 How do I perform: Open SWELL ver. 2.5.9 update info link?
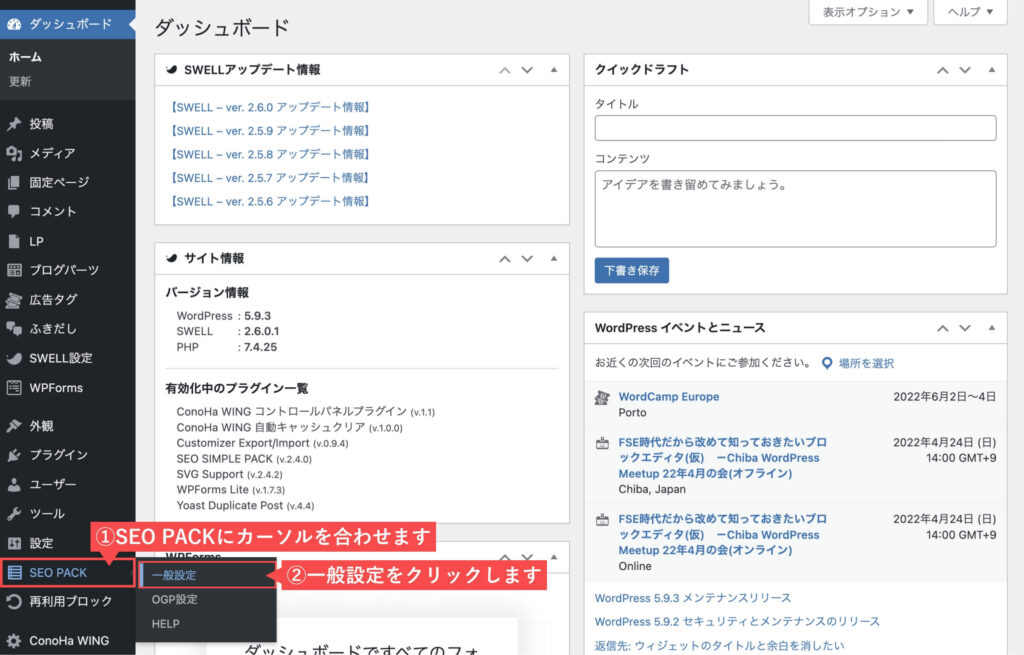270,131
